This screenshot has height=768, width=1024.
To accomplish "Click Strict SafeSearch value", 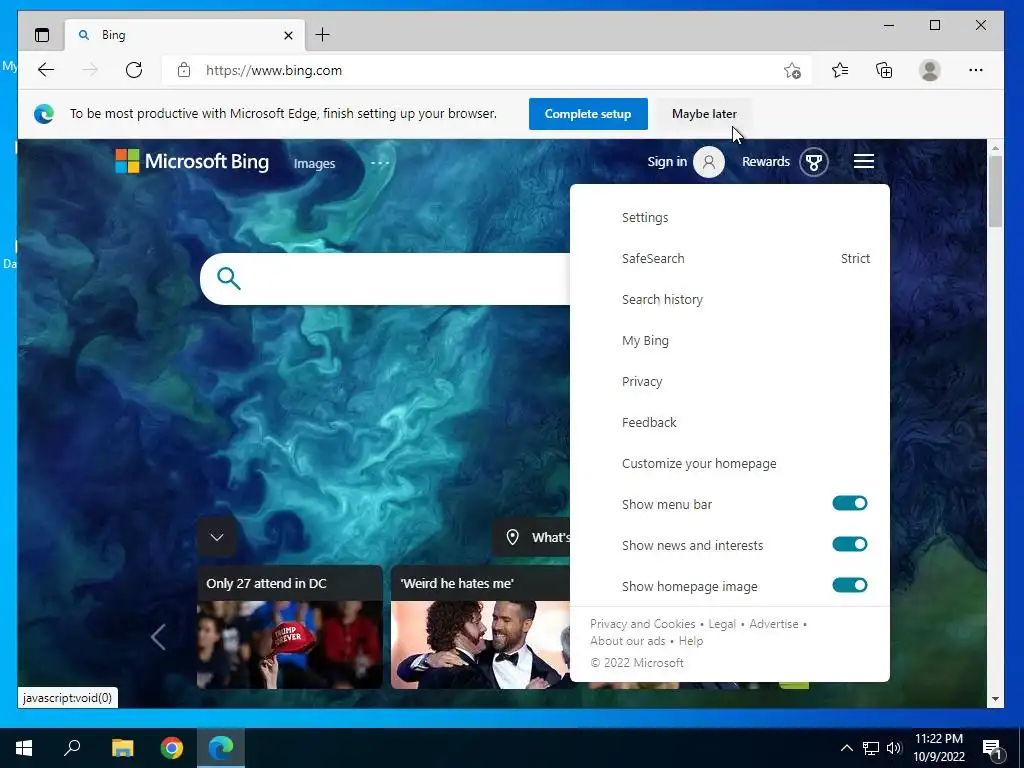I will point(855,259).
